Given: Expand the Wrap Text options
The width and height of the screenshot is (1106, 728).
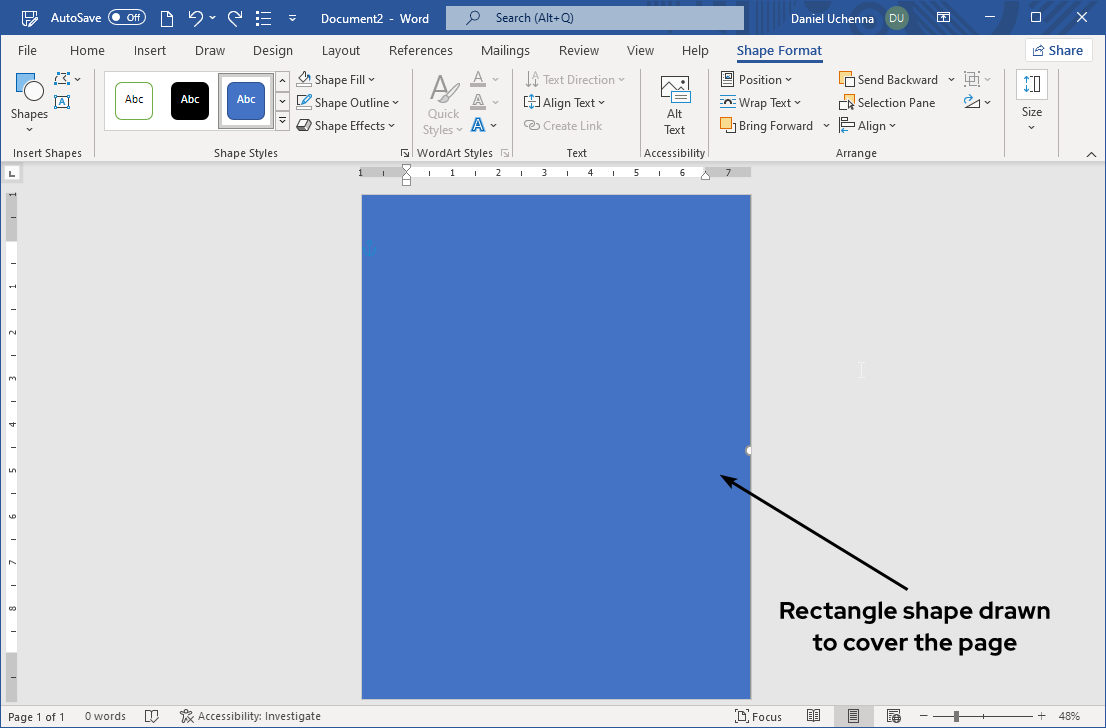Looking at the screenshot, I should pyautogui.click(x=763, y=102).
